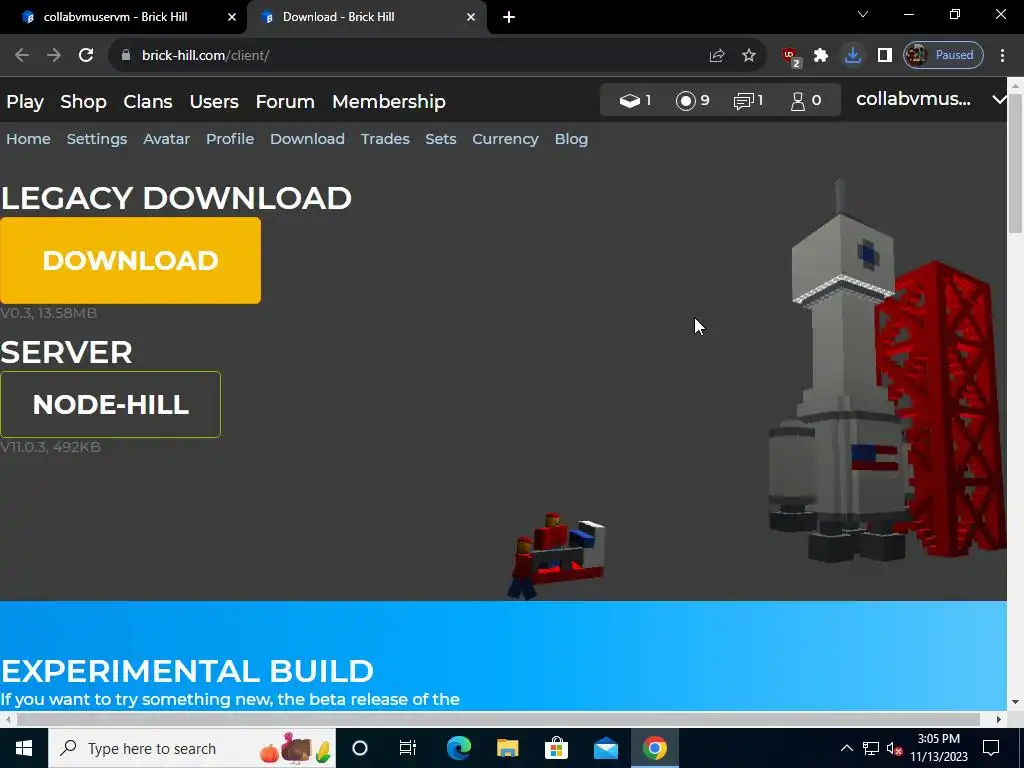Go to Clans in navigation
This screenshot has height=768, width=1024.
coord(148,102)
